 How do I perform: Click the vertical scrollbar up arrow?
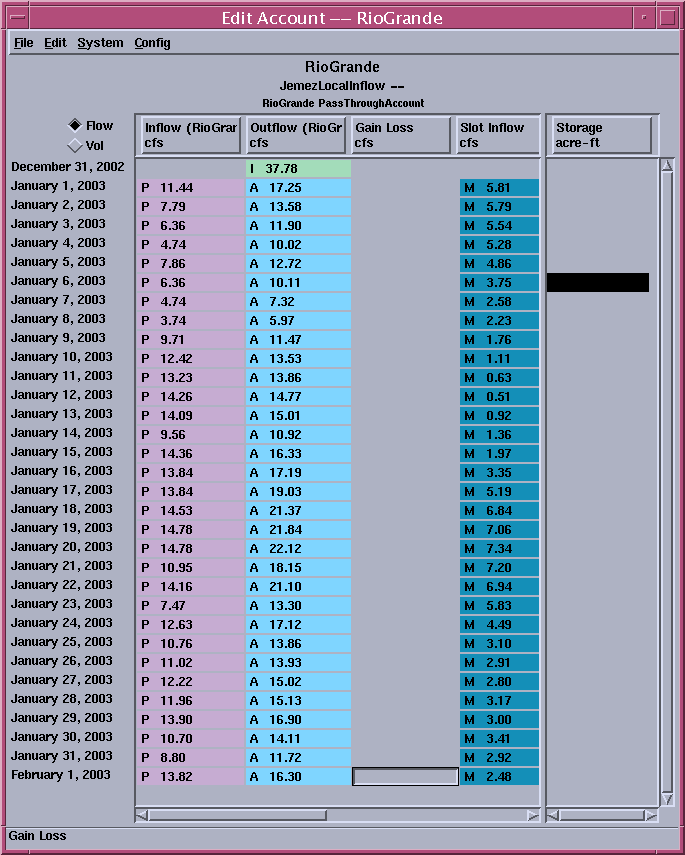[667, 166]
